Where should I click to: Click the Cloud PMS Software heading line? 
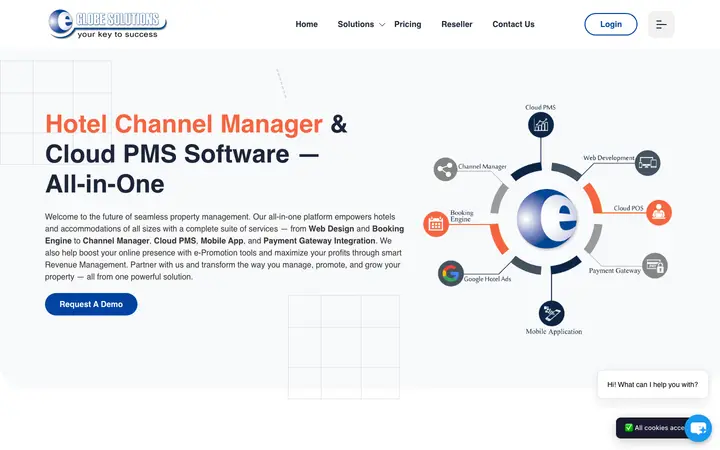click(182, 154)
